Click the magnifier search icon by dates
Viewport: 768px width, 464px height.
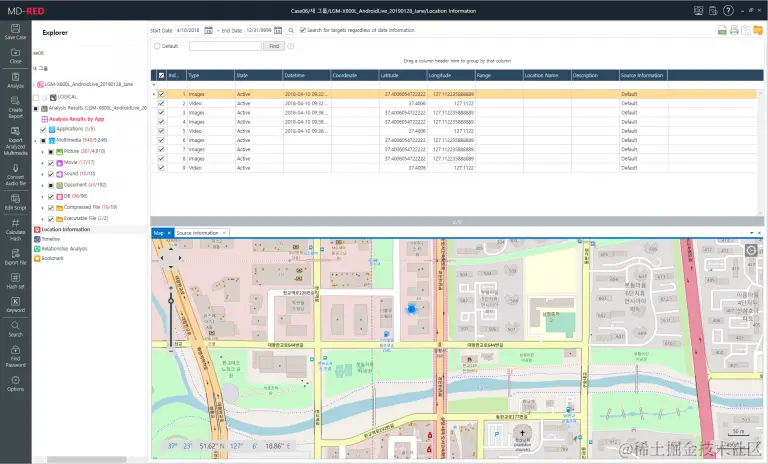[291, 30]
